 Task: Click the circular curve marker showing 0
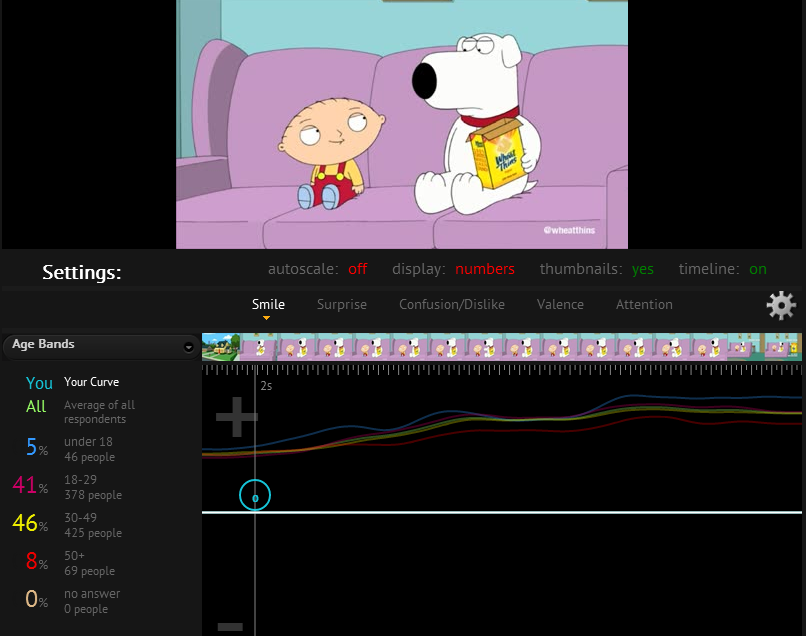[x=255, y=495]
